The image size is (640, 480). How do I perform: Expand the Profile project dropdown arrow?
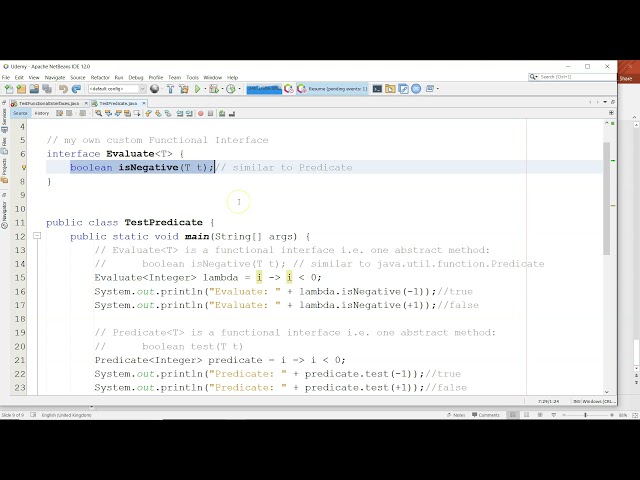click(x=240, y=89)
